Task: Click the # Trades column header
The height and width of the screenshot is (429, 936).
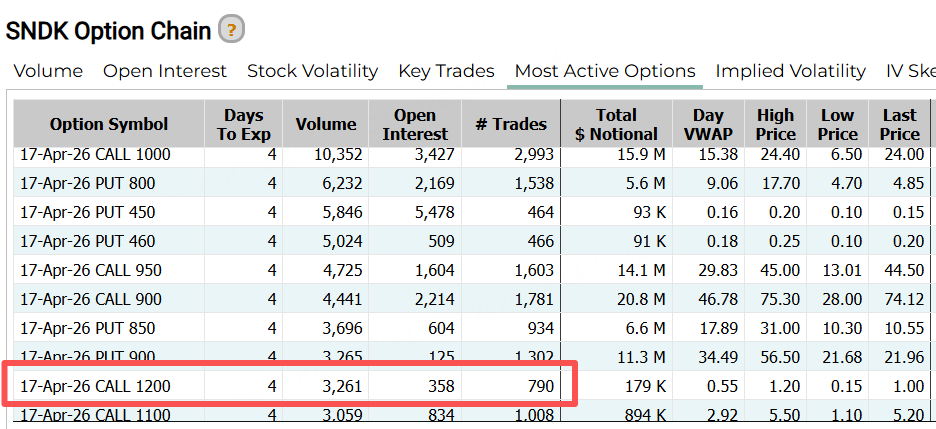Action: tap(511, 124)
